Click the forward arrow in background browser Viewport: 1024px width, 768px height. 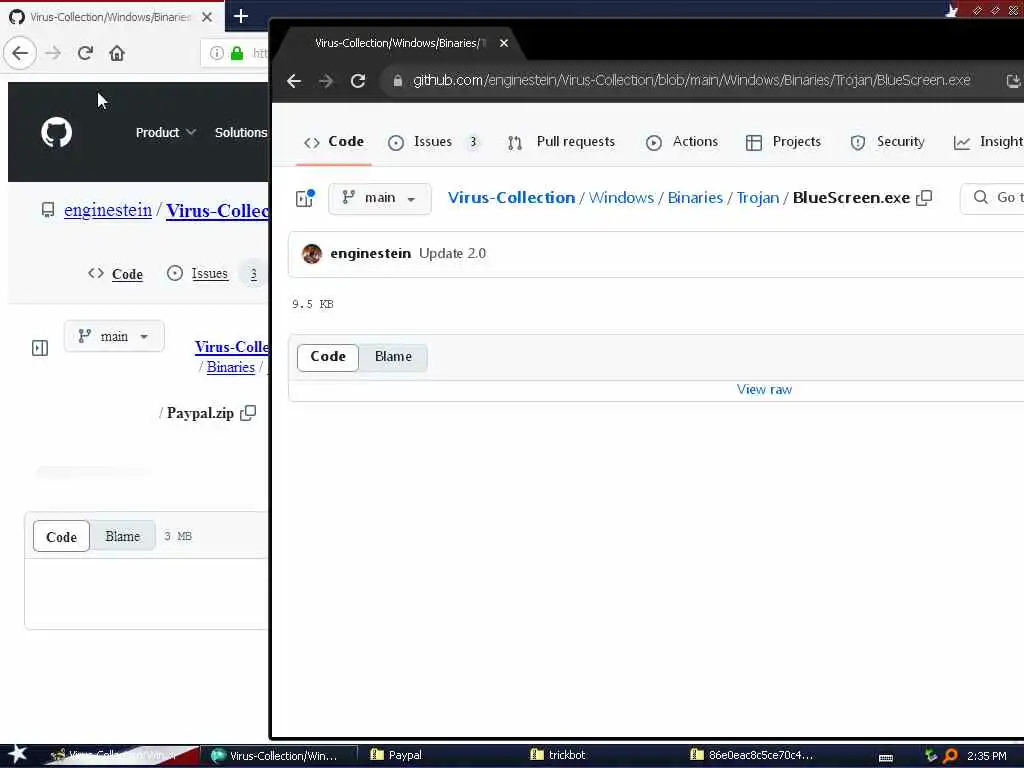pos(53,53)
